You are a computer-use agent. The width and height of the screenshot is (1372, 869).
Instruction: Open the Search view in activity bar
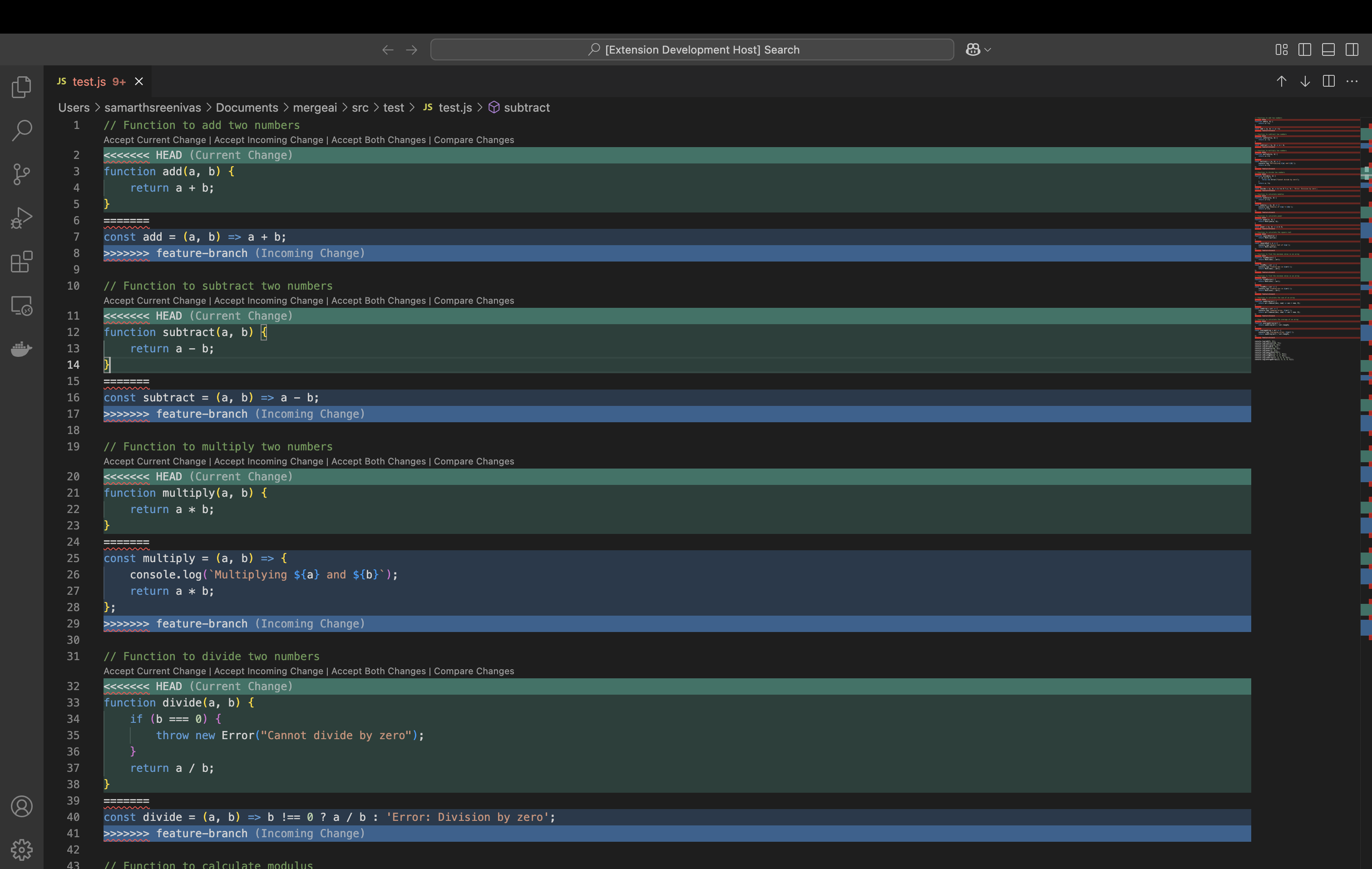pyautogui.click(x=22, y=130)
